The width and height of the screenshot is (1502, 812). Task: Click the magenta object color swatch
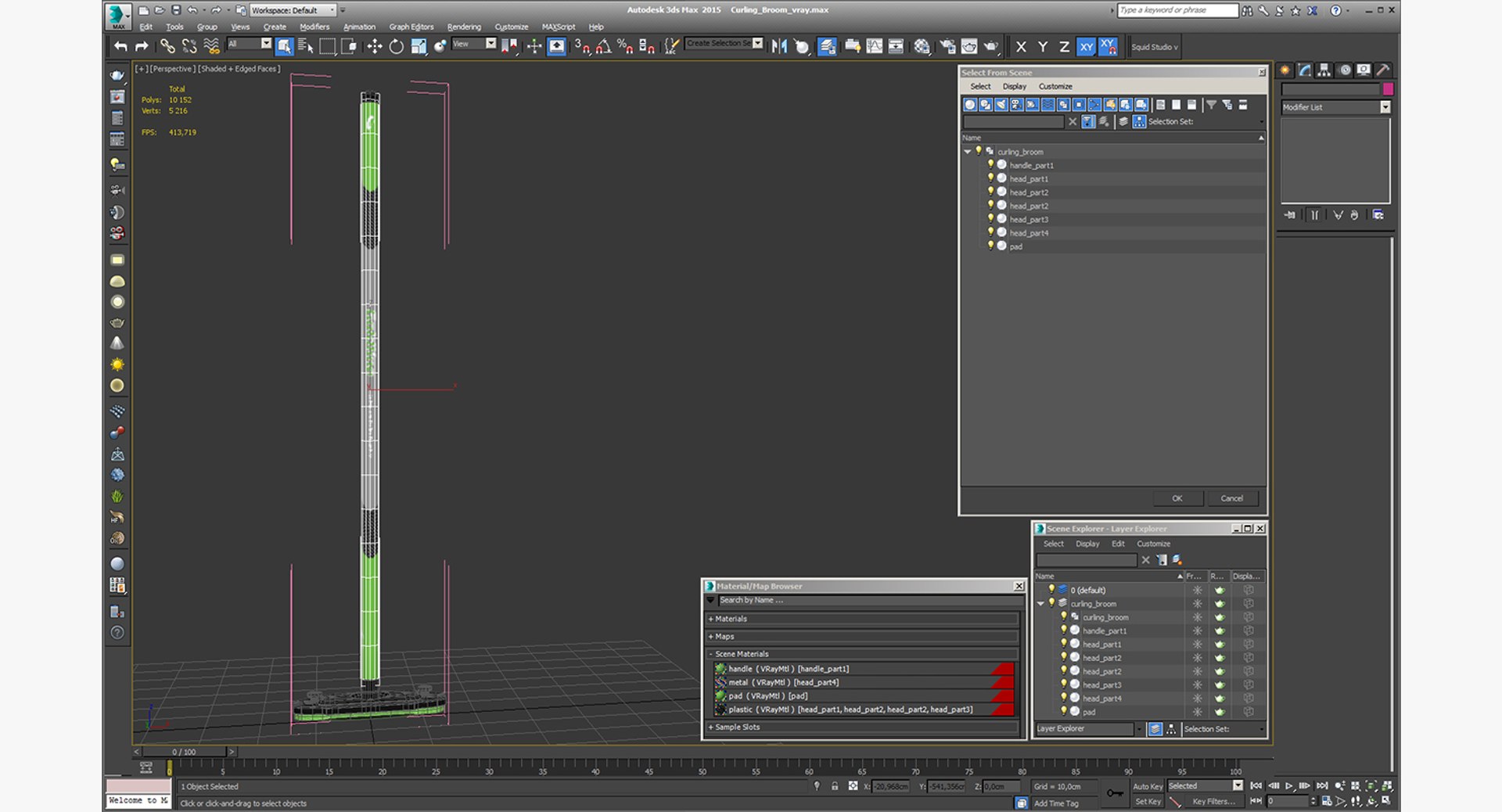pyautogui.click(x=1388, y=89)
